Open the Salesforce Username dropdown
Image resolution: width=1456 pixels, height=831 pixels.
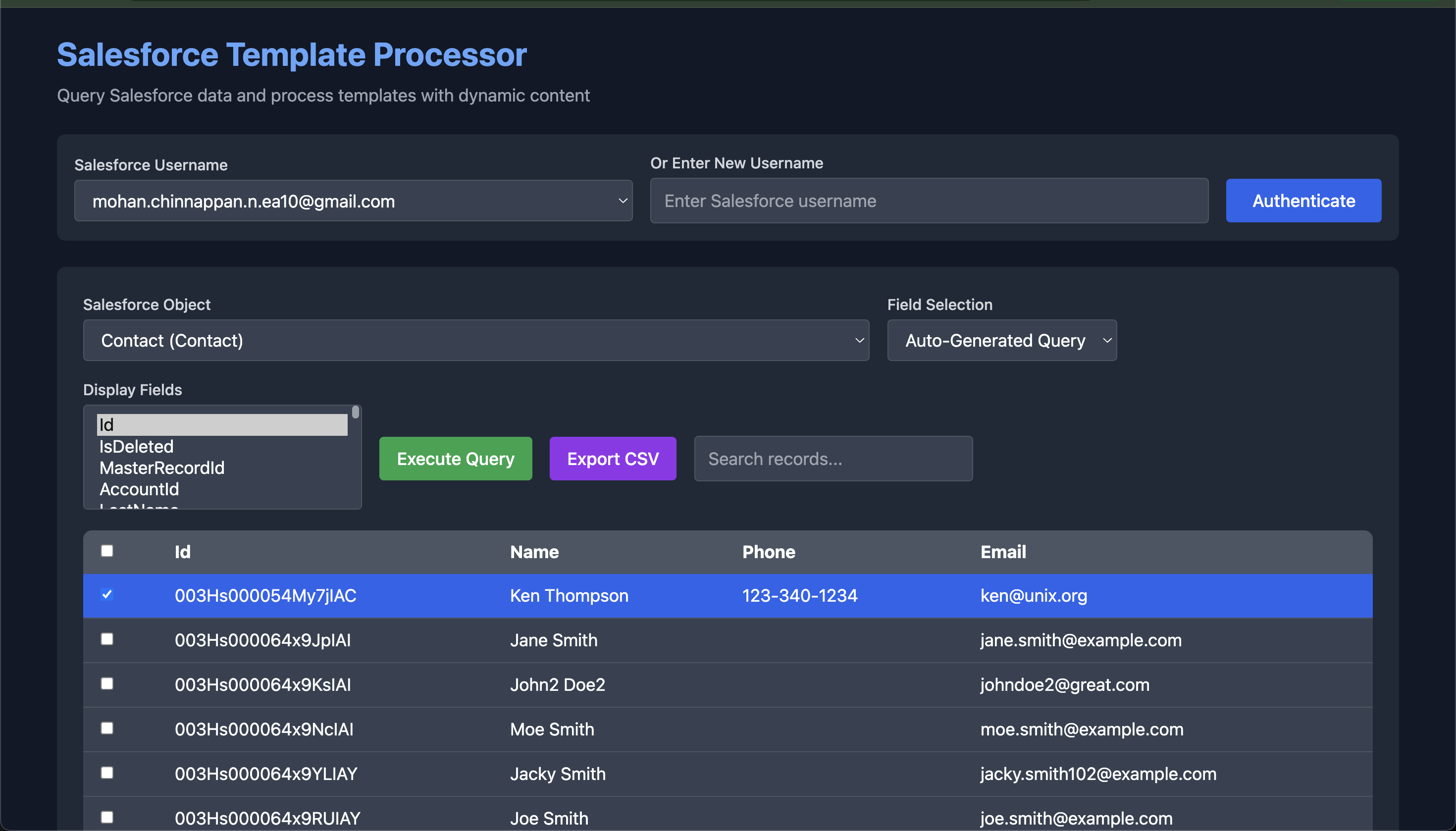(353, 201)
